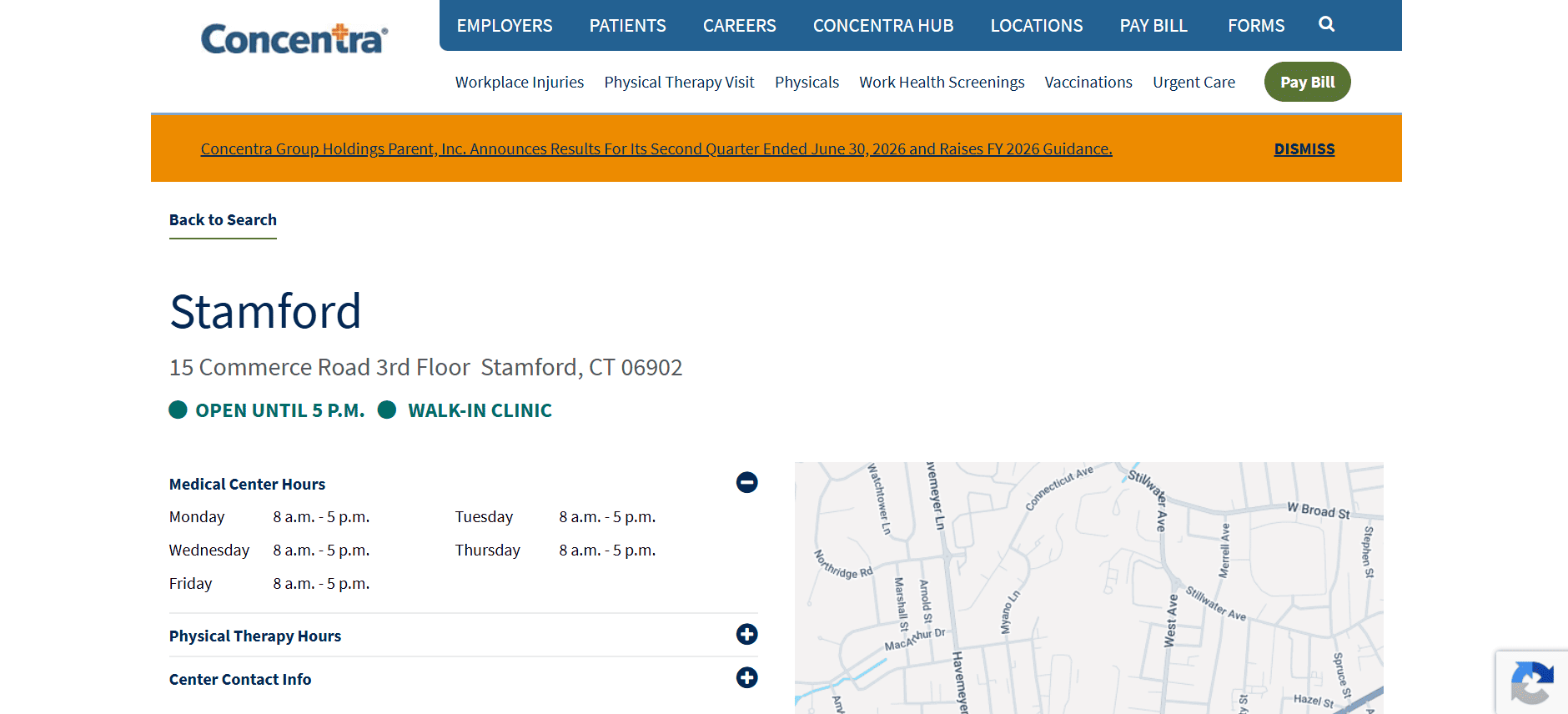Click the Stamford heading

coord(265,311)
